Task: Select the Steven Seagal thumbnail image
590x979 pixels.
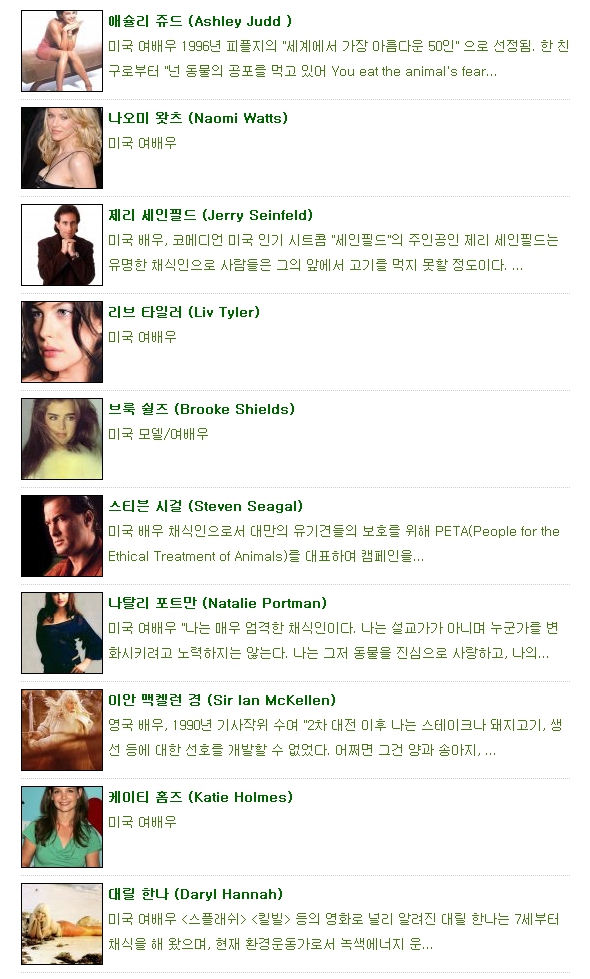Action: [x=62, y=536]
